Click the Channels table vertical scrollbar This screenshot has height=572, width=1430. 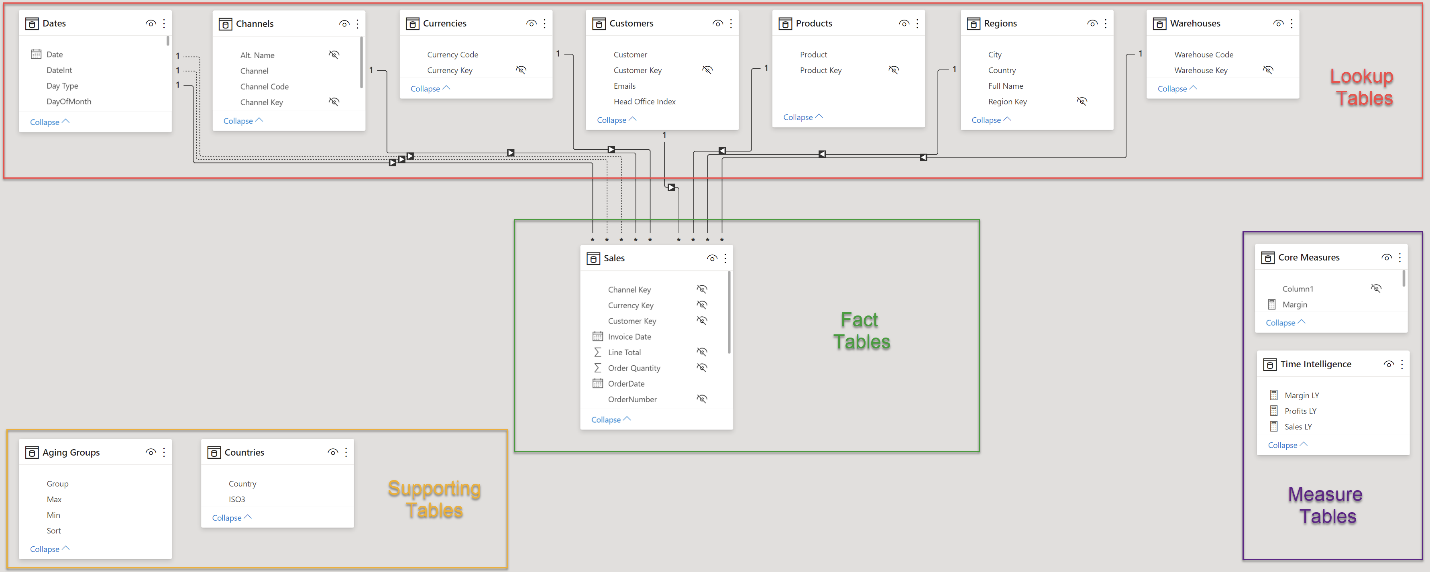(361, 63)
